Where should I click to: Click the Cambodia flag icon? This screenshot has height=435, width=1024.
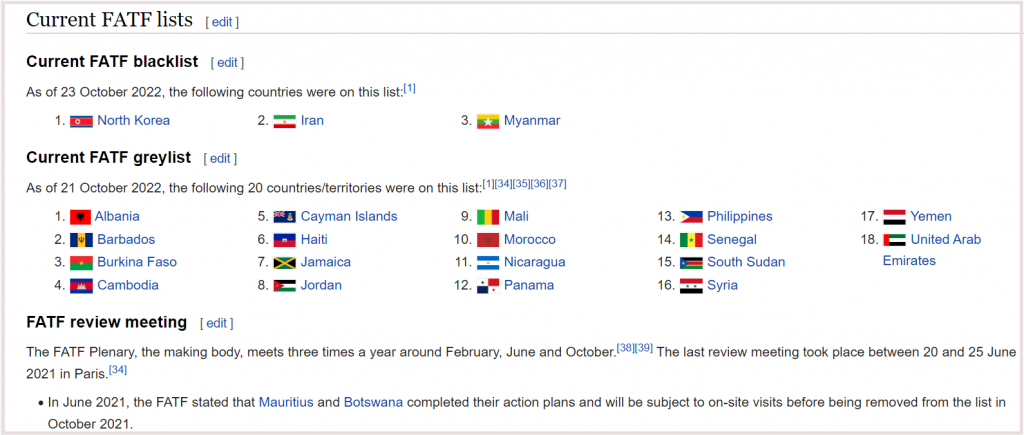(x=81, y=285)
